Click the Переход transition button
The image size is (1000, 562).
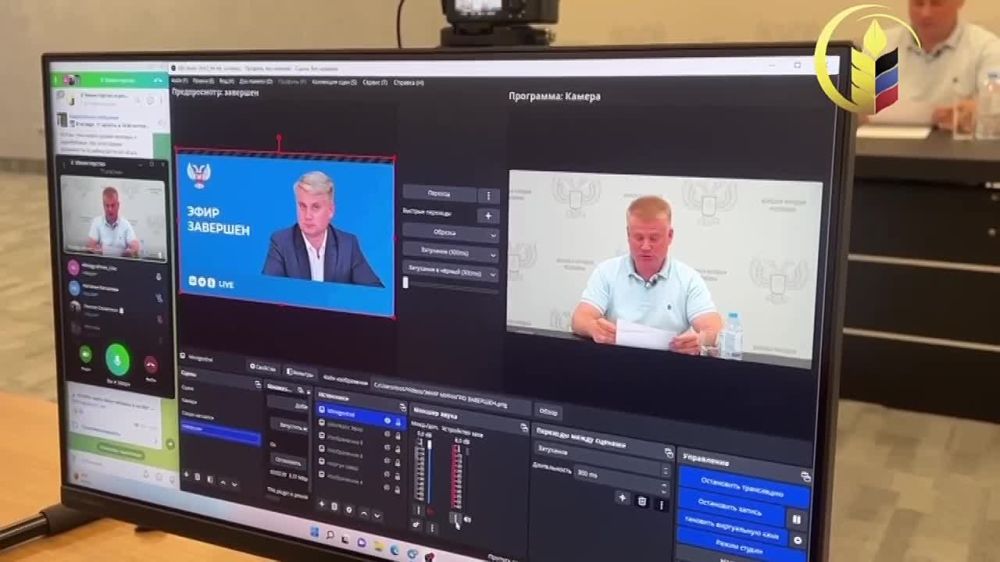439,193
